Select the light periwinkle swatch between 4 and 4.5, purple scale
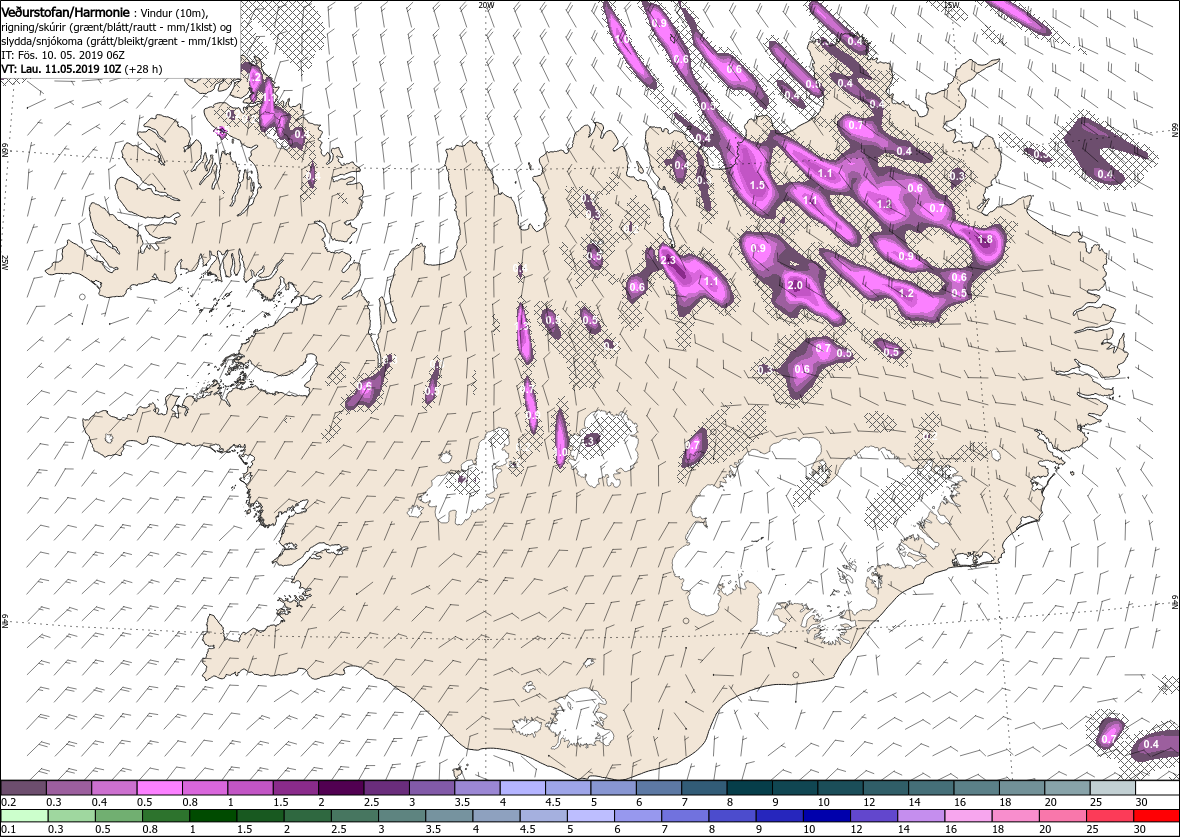The height and width of the screenshot is (837, 1180). pos(522,787)
